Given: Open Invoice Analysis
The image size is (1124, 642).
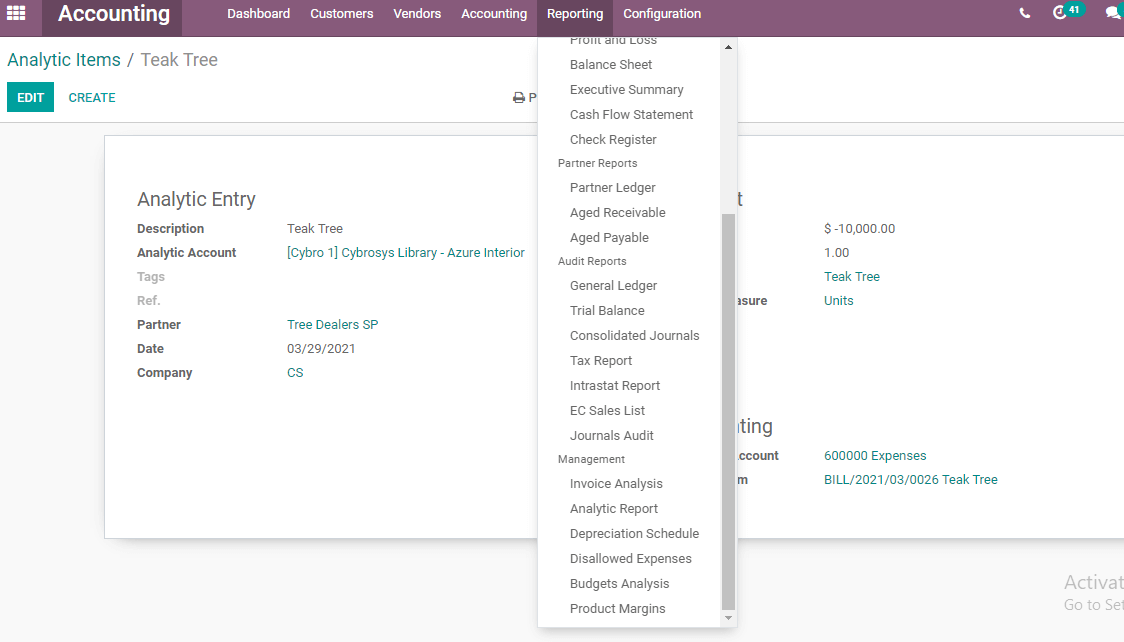Looking at the screenshot, I should [x=616, y=484].
